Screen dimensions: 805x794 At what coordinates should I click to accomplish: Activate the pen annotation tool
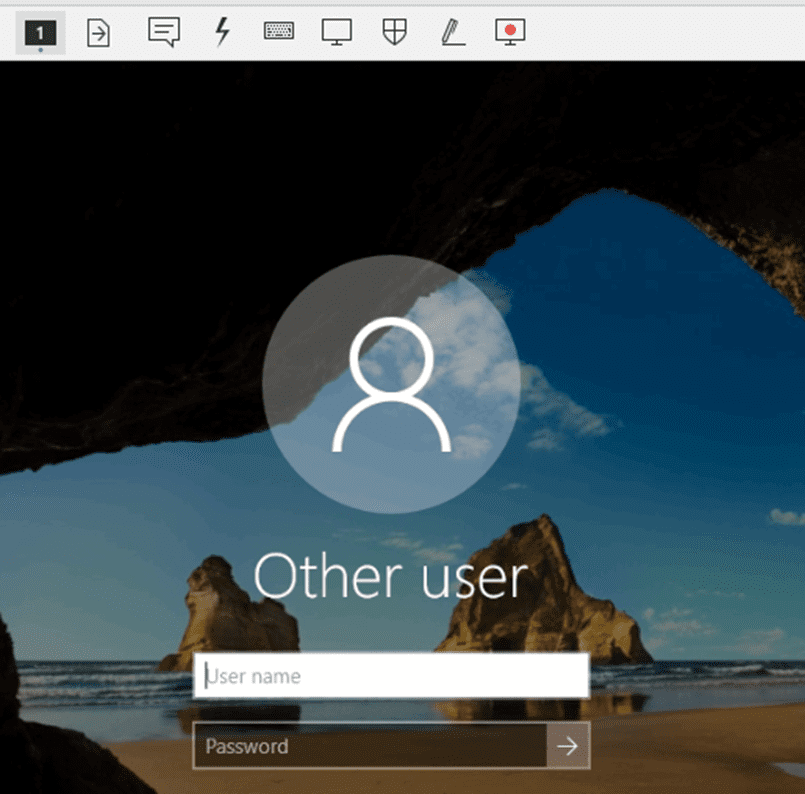[452, 32]
